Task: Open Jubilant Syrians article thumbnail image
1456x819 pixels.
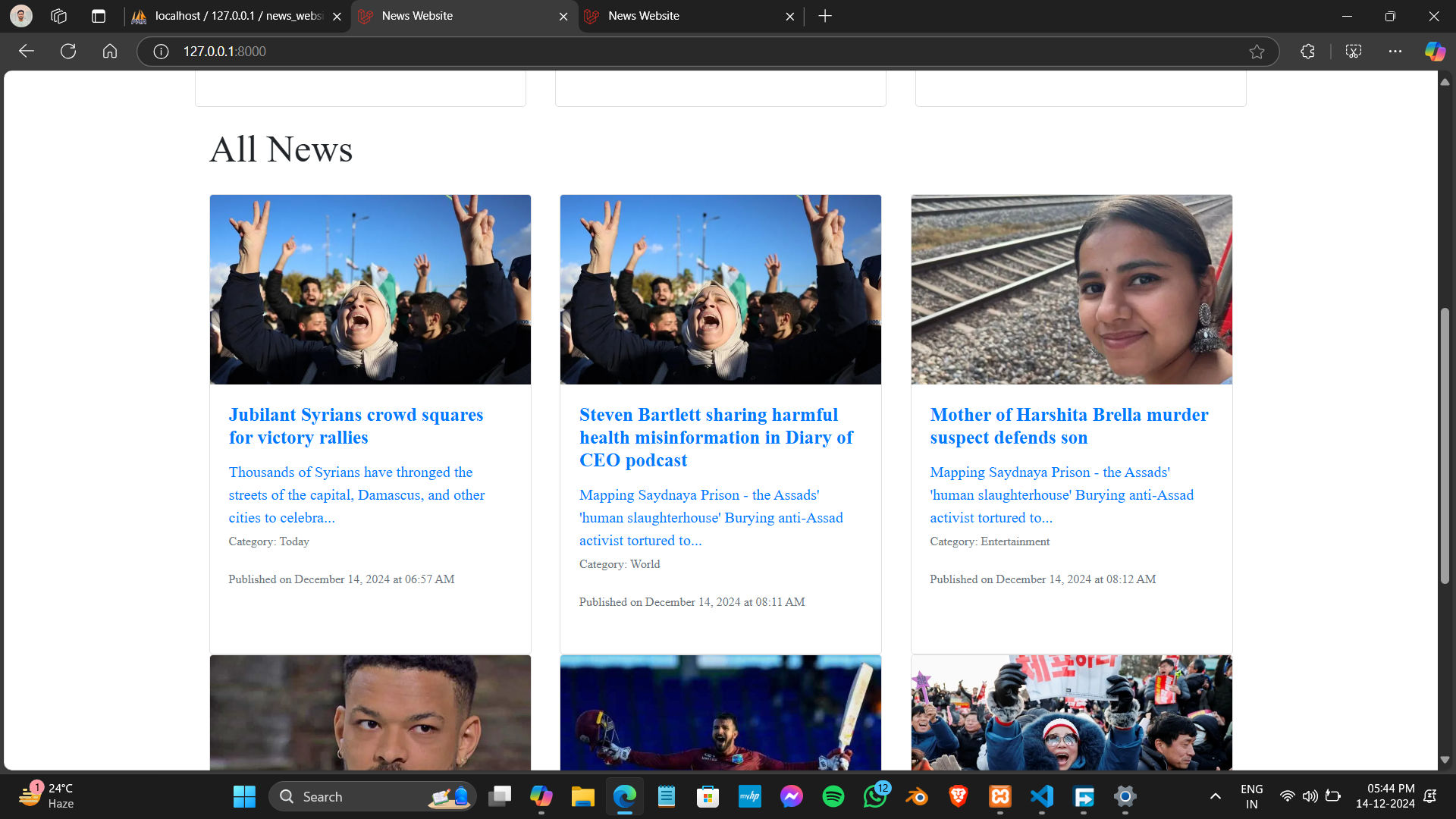Action: [x=370, y=290]
